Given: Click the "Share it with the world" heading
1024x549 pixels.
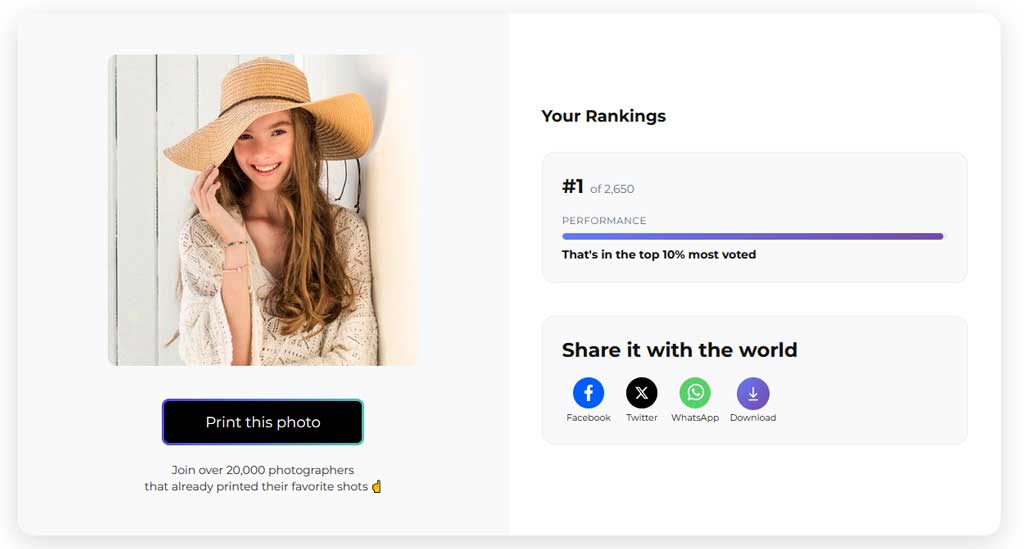Looking at the screenshot, I should pyautogui.click(x=679, y=350).
